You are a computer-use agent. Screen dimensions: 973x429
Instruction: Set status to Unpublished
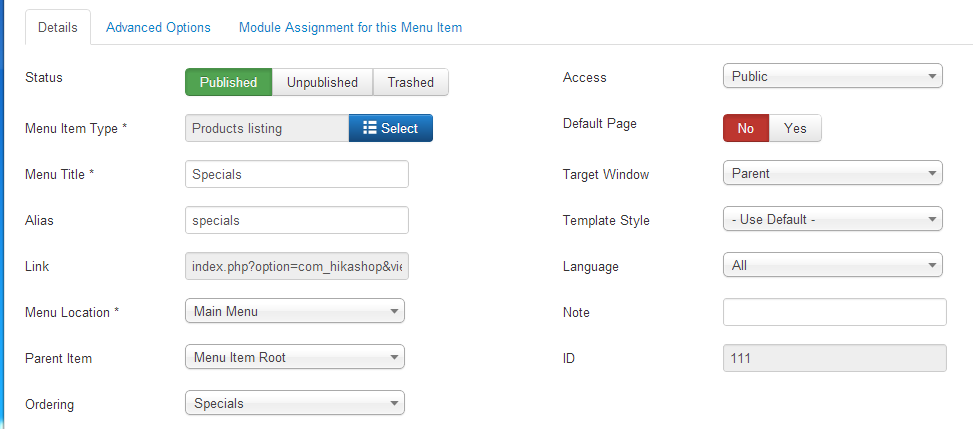322,82
